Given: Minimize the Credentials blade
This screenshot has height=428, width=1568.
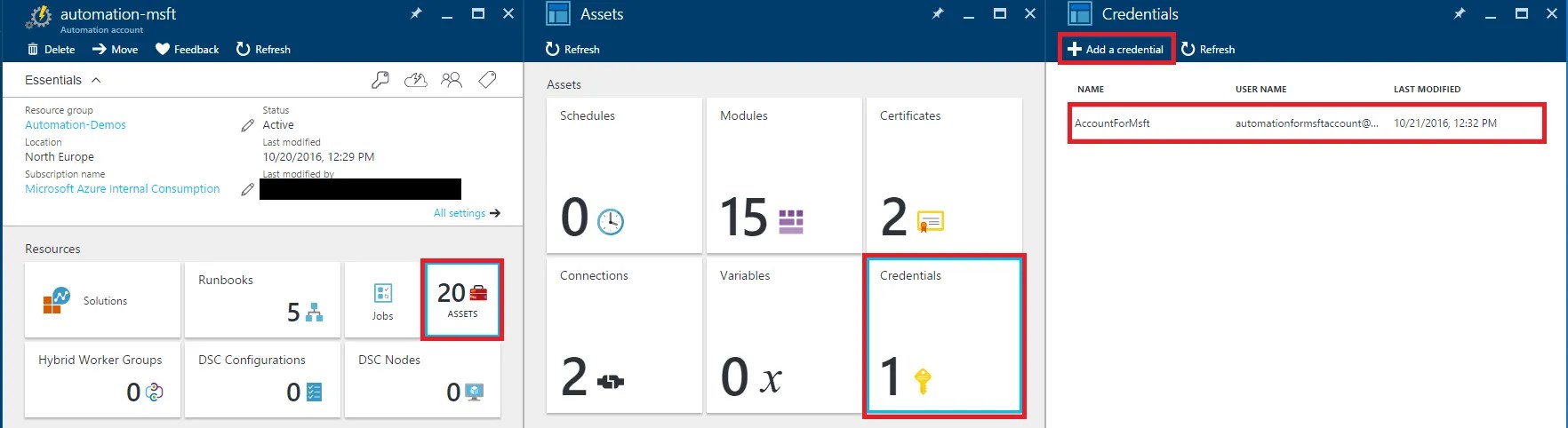Looking at the screenshot, I should coord(1491,16).
